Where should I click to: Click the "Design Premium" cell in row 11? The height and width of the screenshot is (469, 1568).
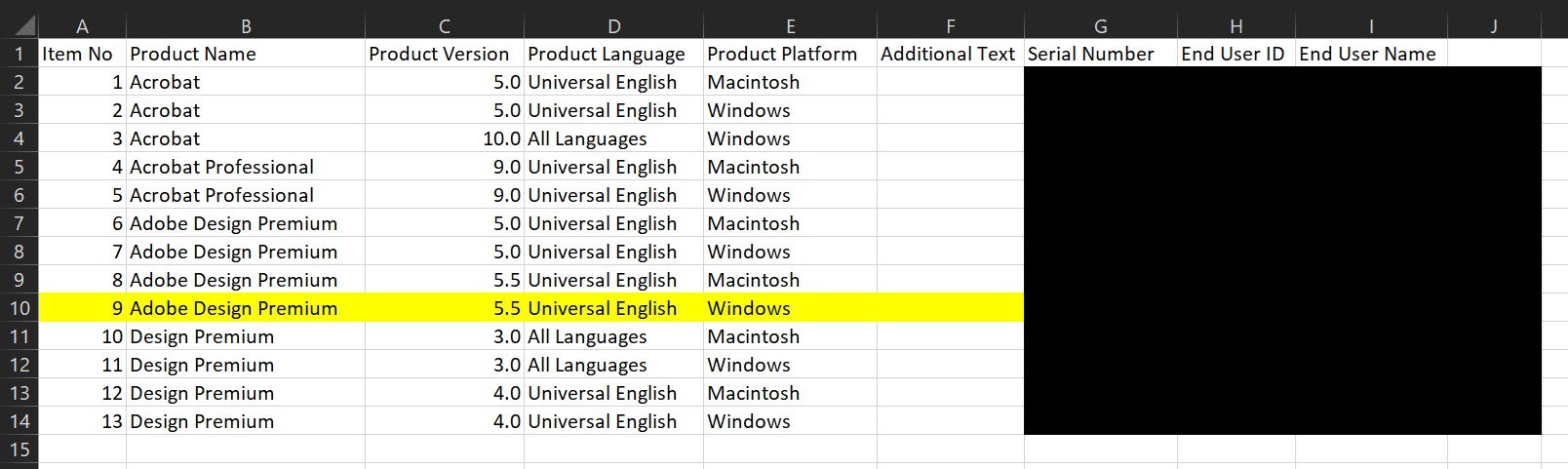pyautogui.click(x=245, y=336)
